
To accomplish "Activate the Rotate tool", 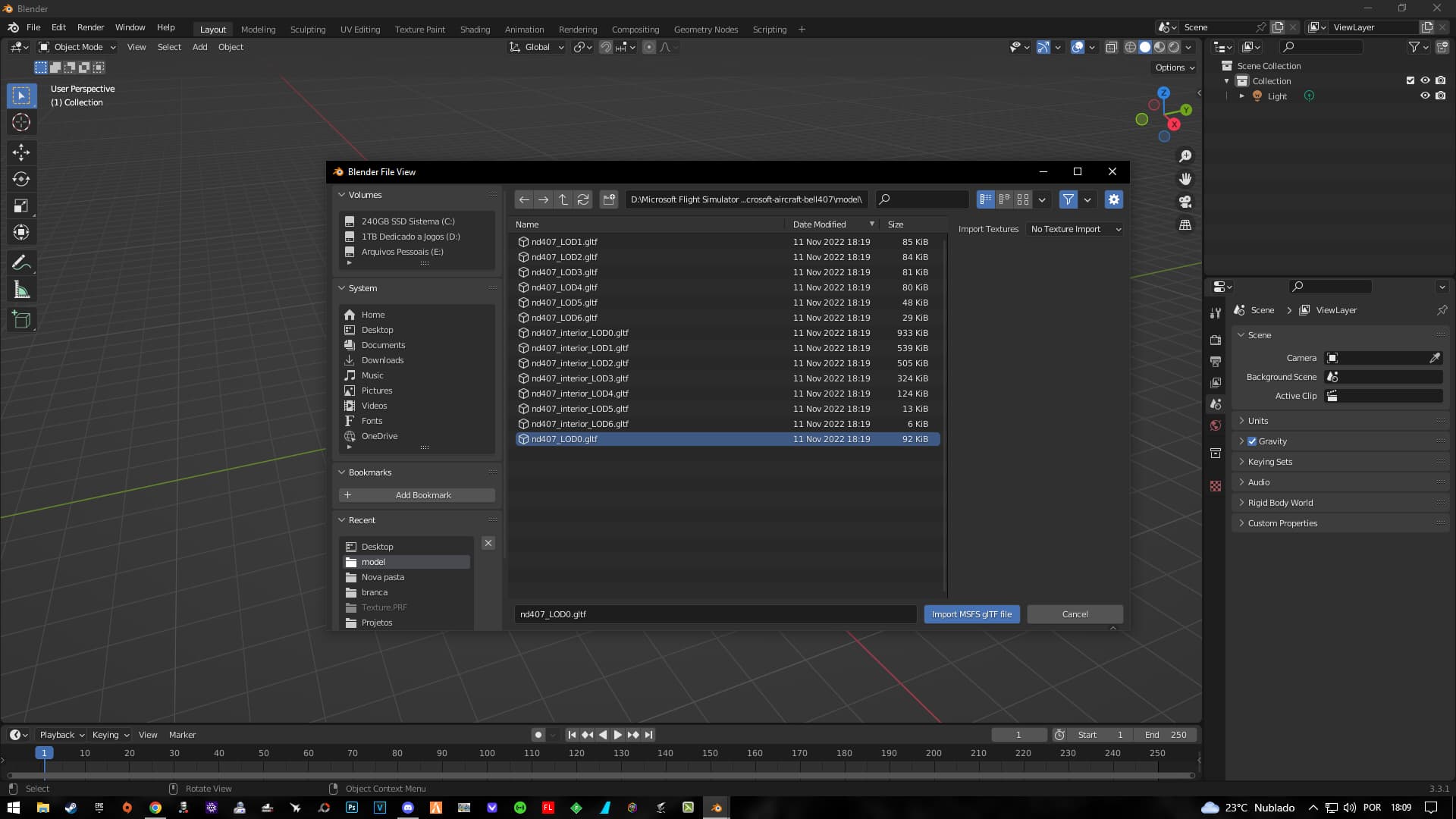I will coord(21,179).
